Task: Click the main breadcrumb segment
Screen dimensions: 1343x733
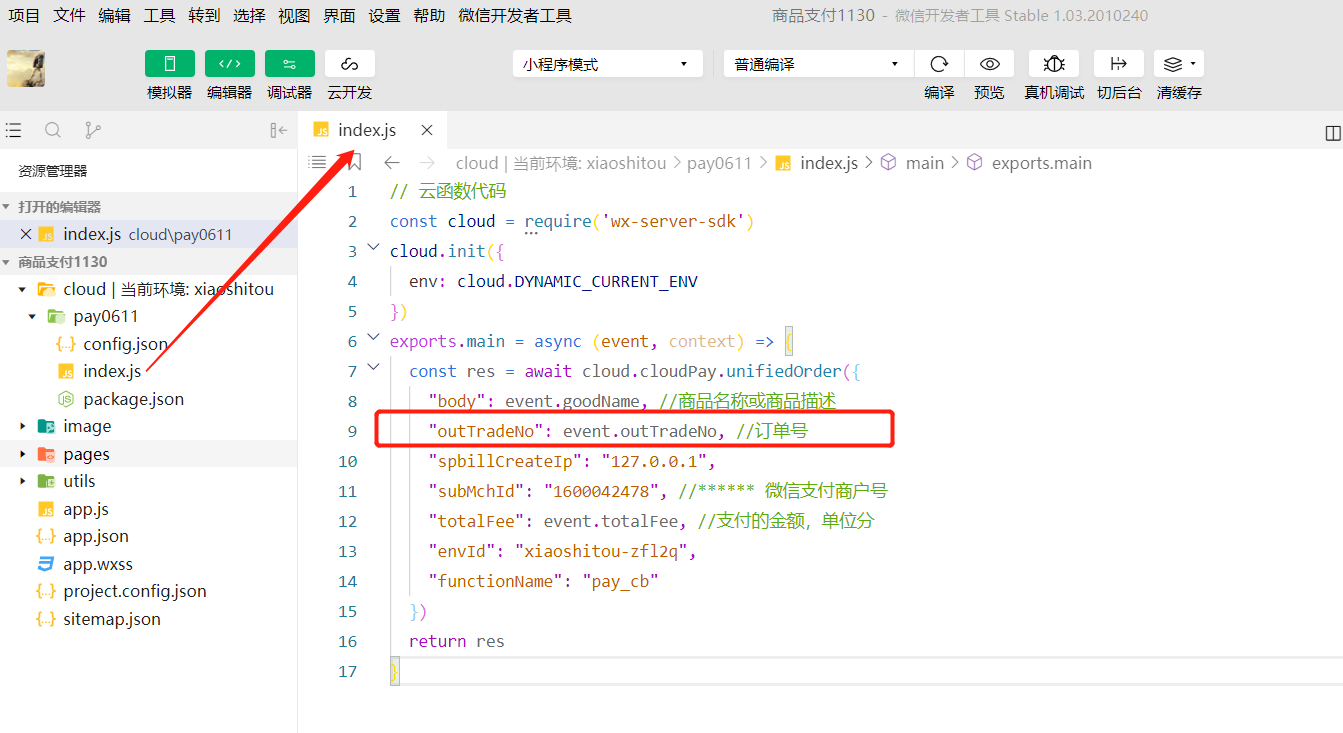Action: [925, 163]
